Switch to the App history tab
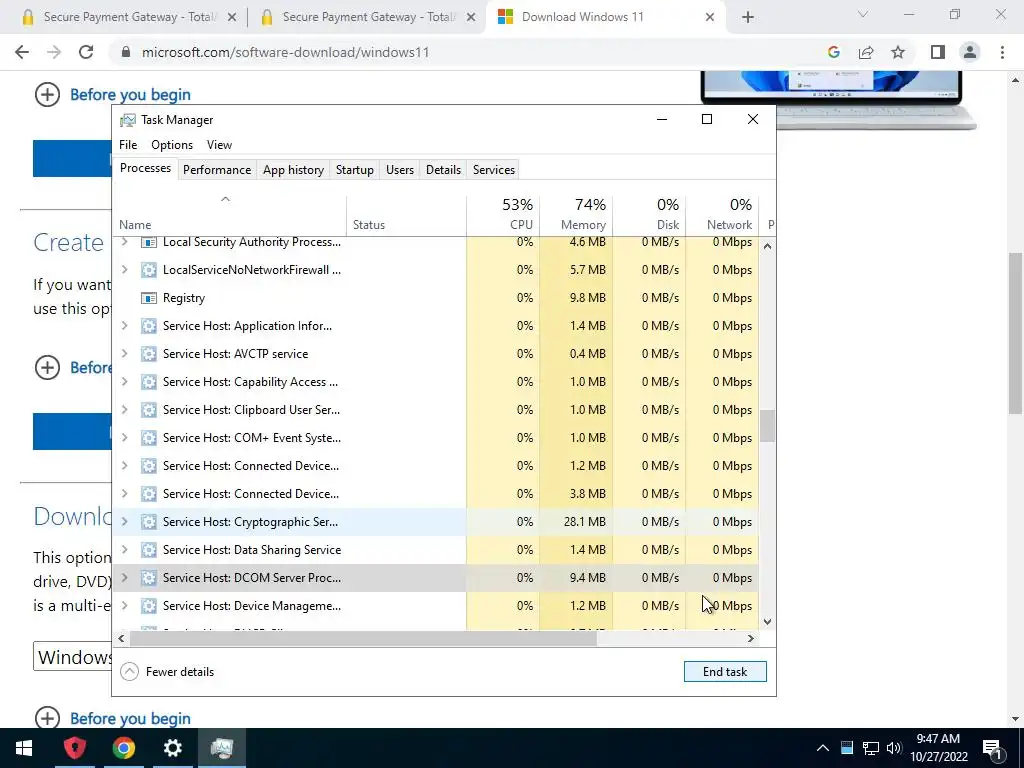This screenshot has height=768, width=1024. point(293,170)
